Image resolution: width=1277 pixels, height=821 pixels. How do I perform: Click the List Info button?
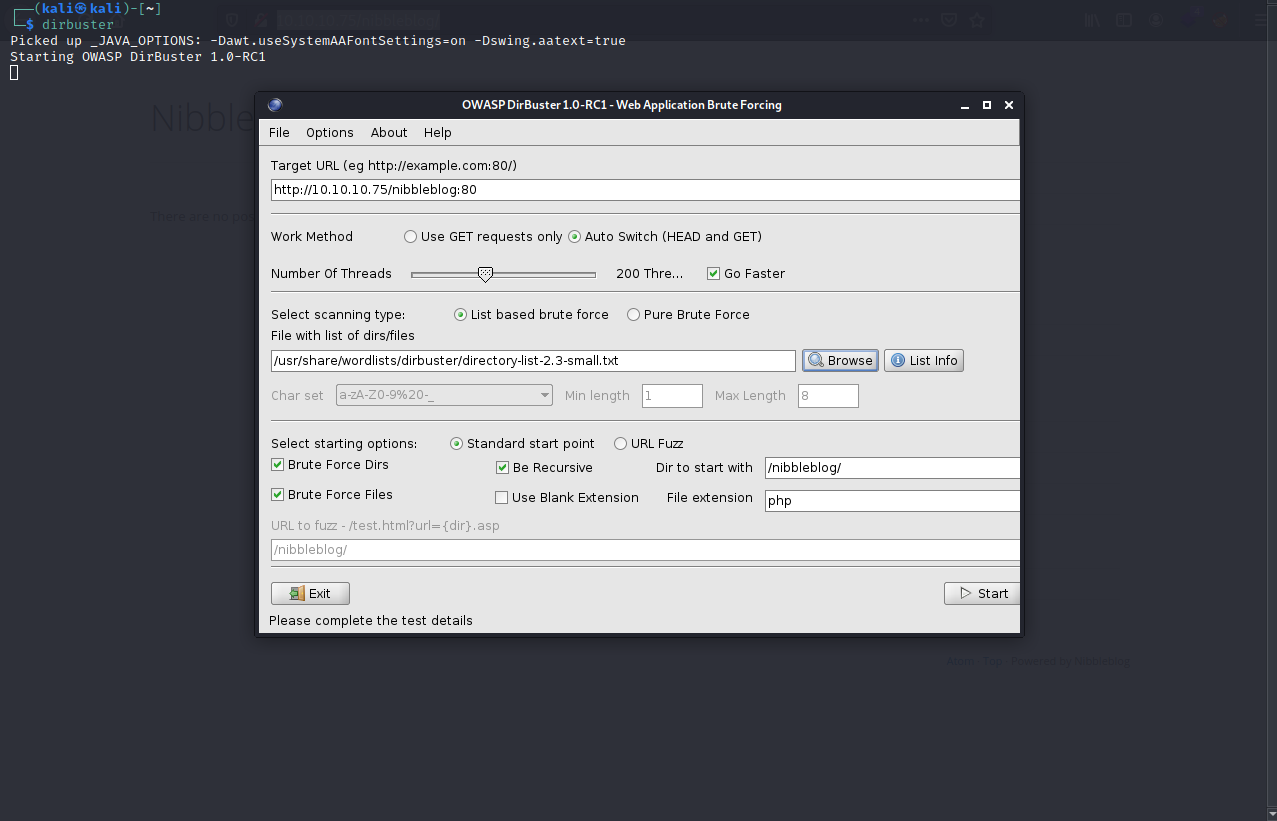pos(924,361)
